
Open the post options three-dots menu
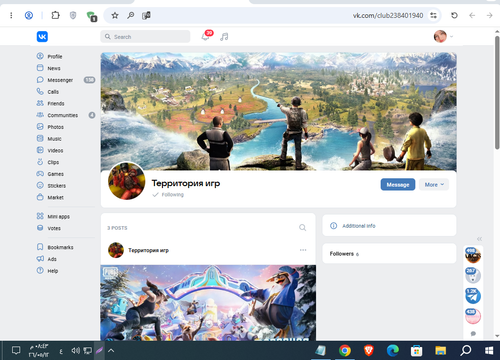point(303,250)
